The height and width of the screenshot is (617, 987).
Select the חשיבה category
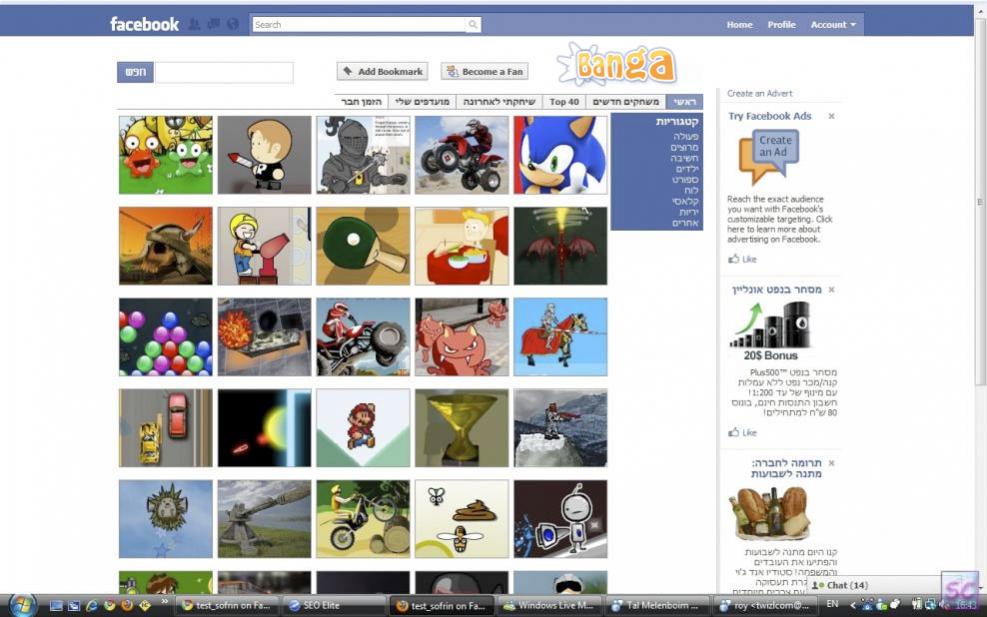point(684,158)
